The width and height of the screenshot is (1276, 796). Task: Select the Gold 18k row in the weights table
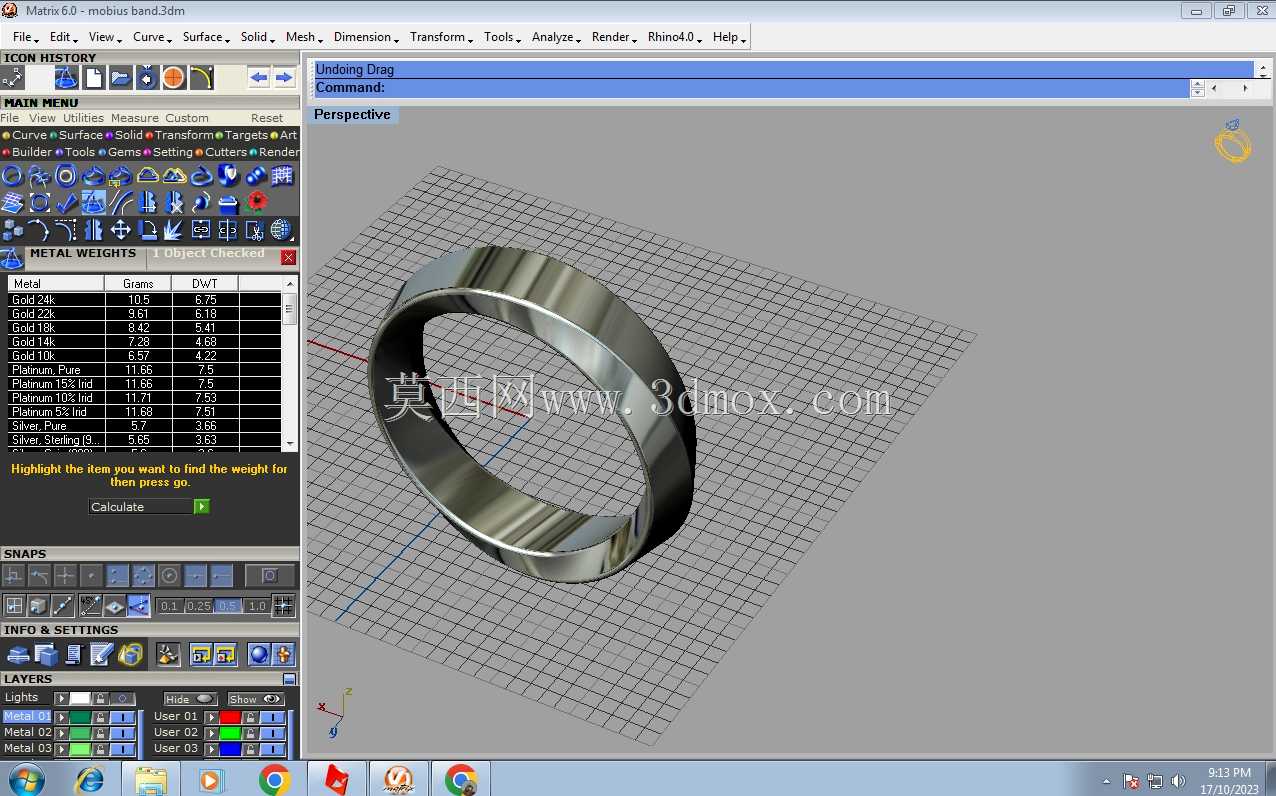click(145, 328)
